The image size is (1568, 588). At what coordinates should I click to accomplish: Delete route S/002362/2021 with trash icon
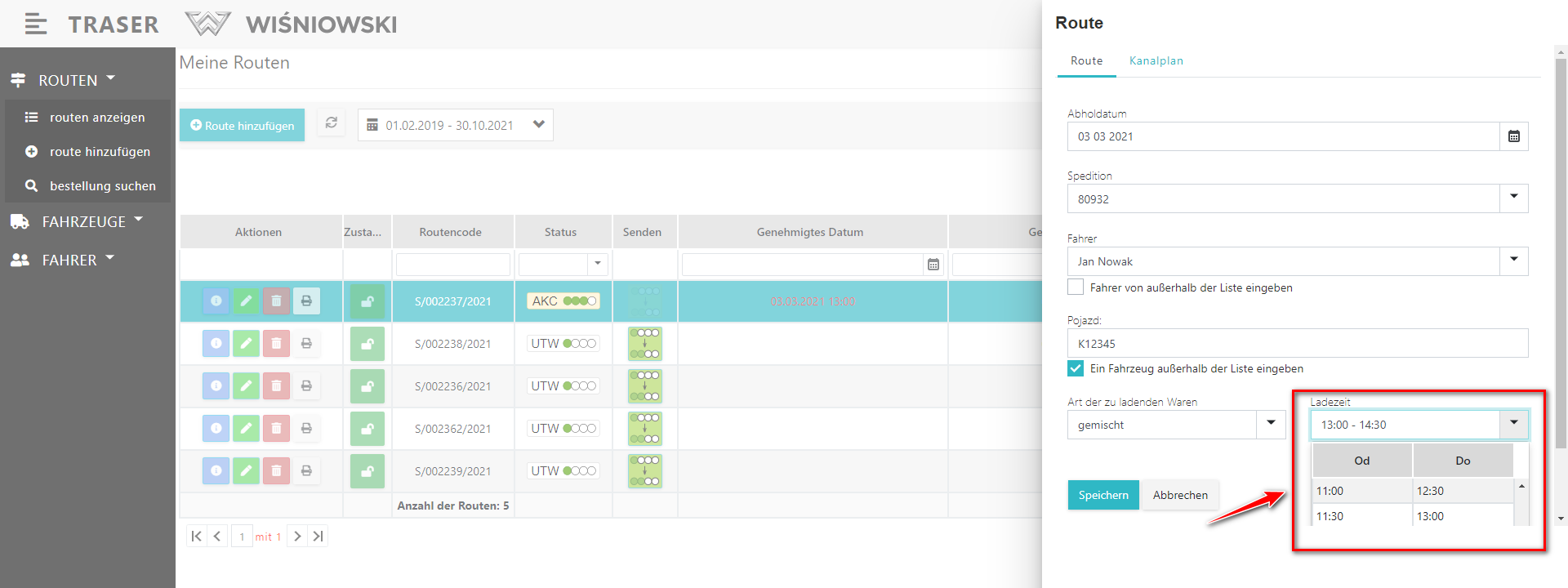click(276, 429)
